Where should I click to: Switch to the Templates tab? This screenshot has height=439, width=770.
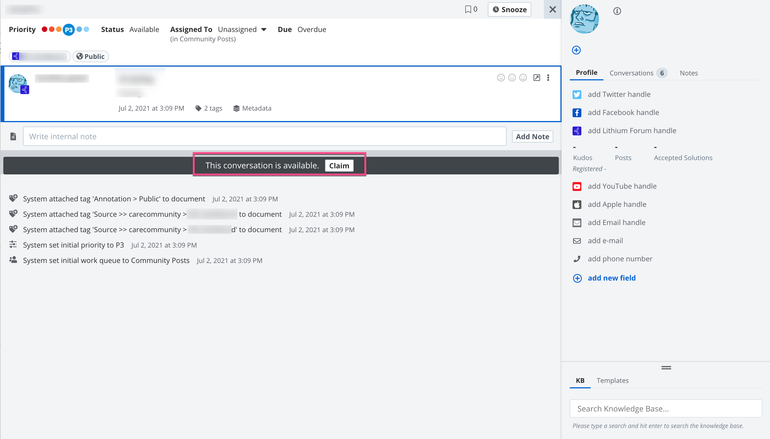click(612, 381)
